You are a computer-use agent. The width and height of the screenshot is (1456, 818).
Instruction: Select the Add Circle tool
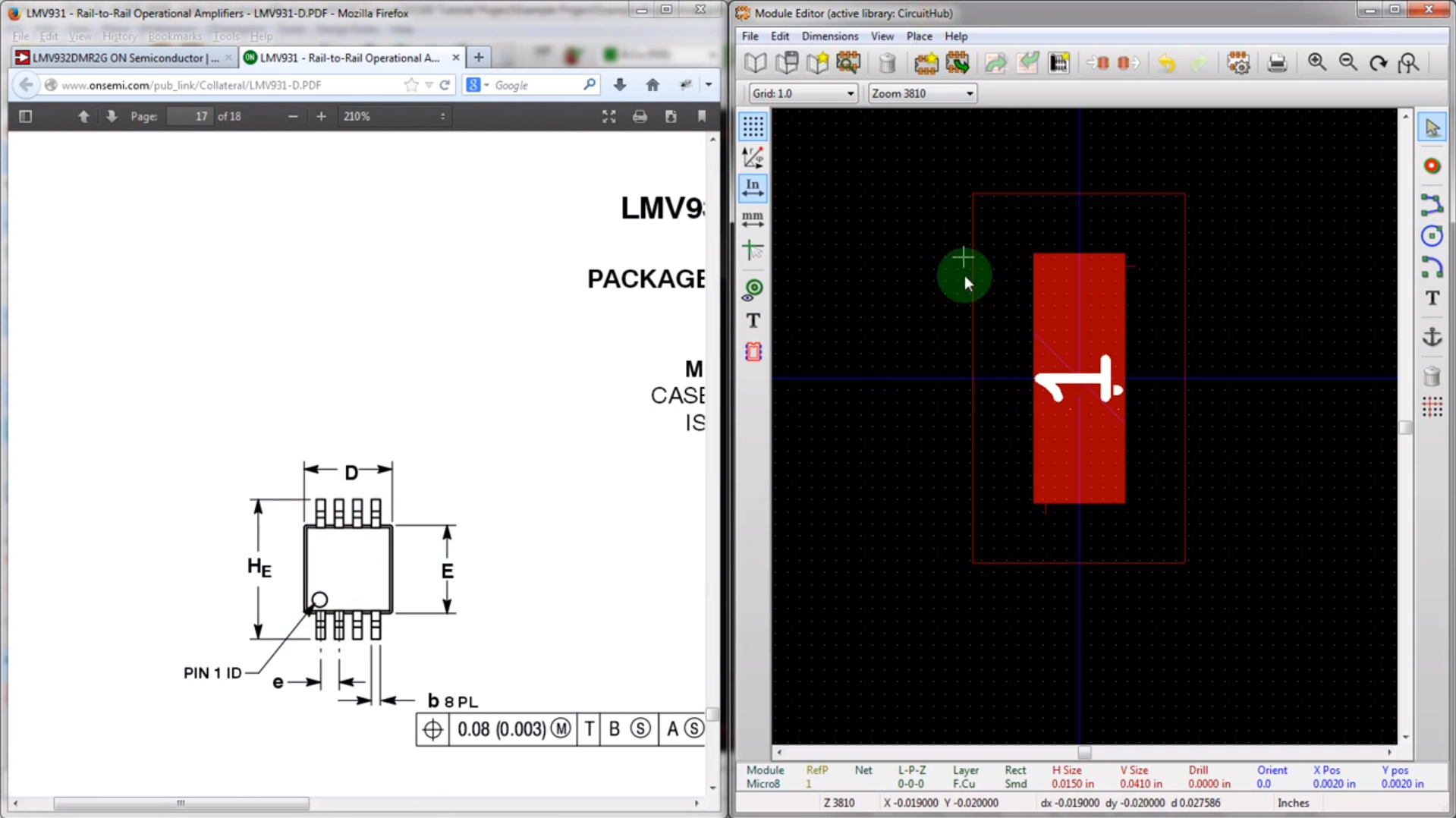coord(1432,236)
